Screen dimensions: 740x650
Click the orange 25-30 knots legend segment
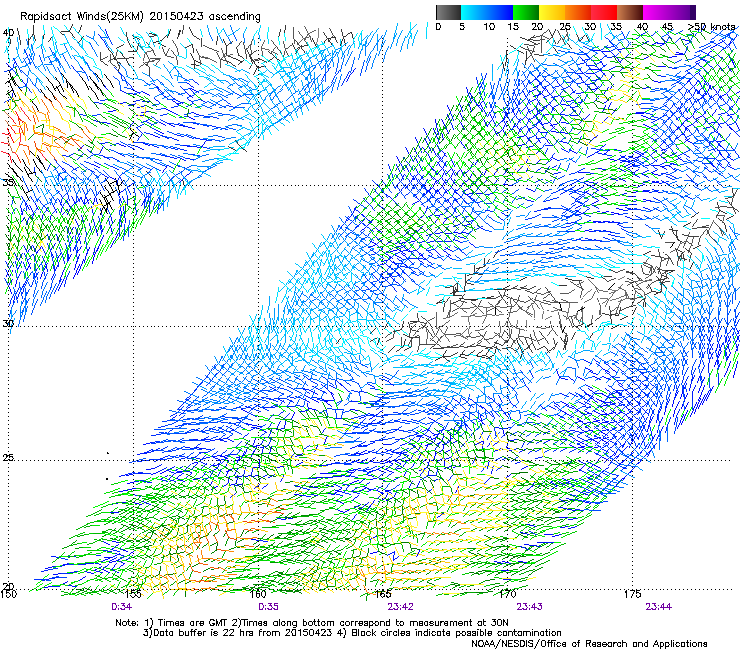578,12
